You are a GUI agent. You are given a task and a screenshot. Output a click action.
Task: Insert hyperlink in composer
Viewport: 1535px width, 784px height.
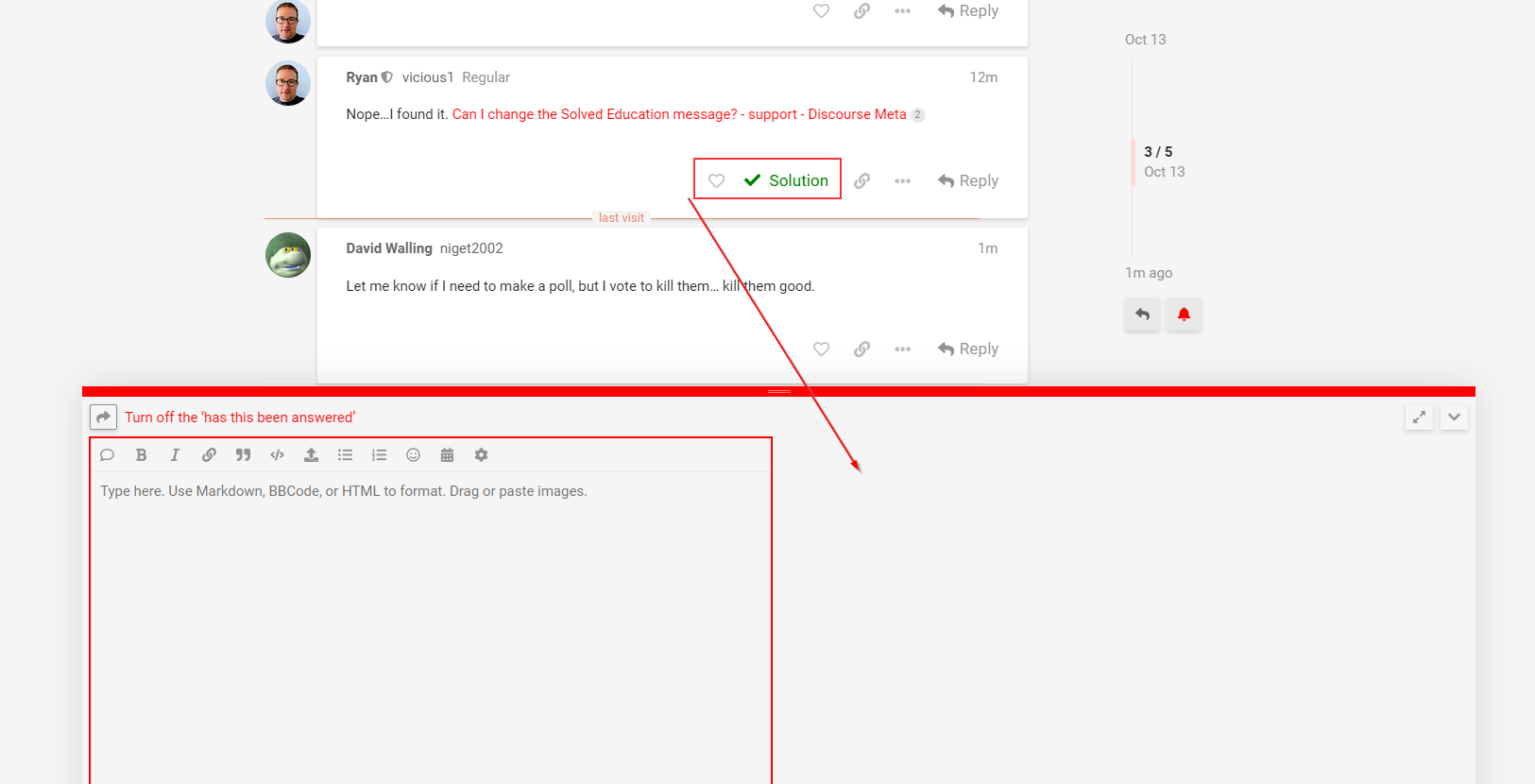pyautogui.click(x=209, y=455)
